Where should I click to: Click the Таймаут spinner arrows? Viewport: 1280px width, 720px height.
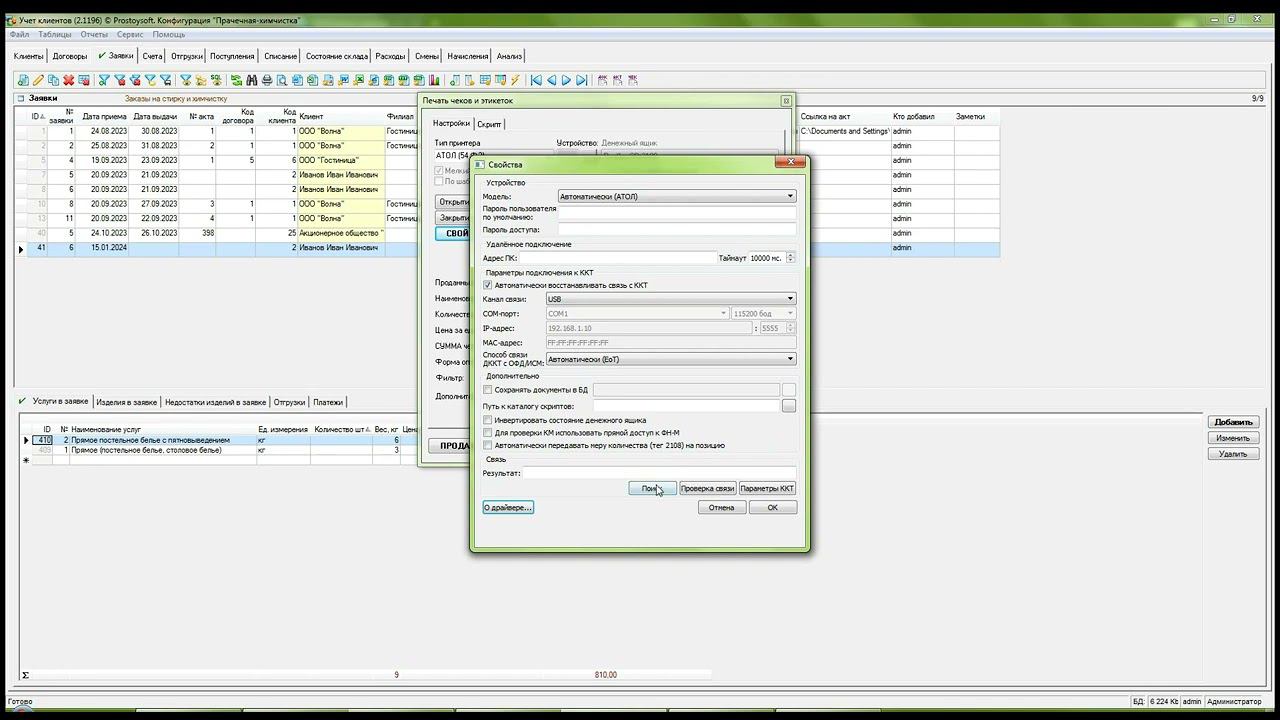(x=790, y=258)
